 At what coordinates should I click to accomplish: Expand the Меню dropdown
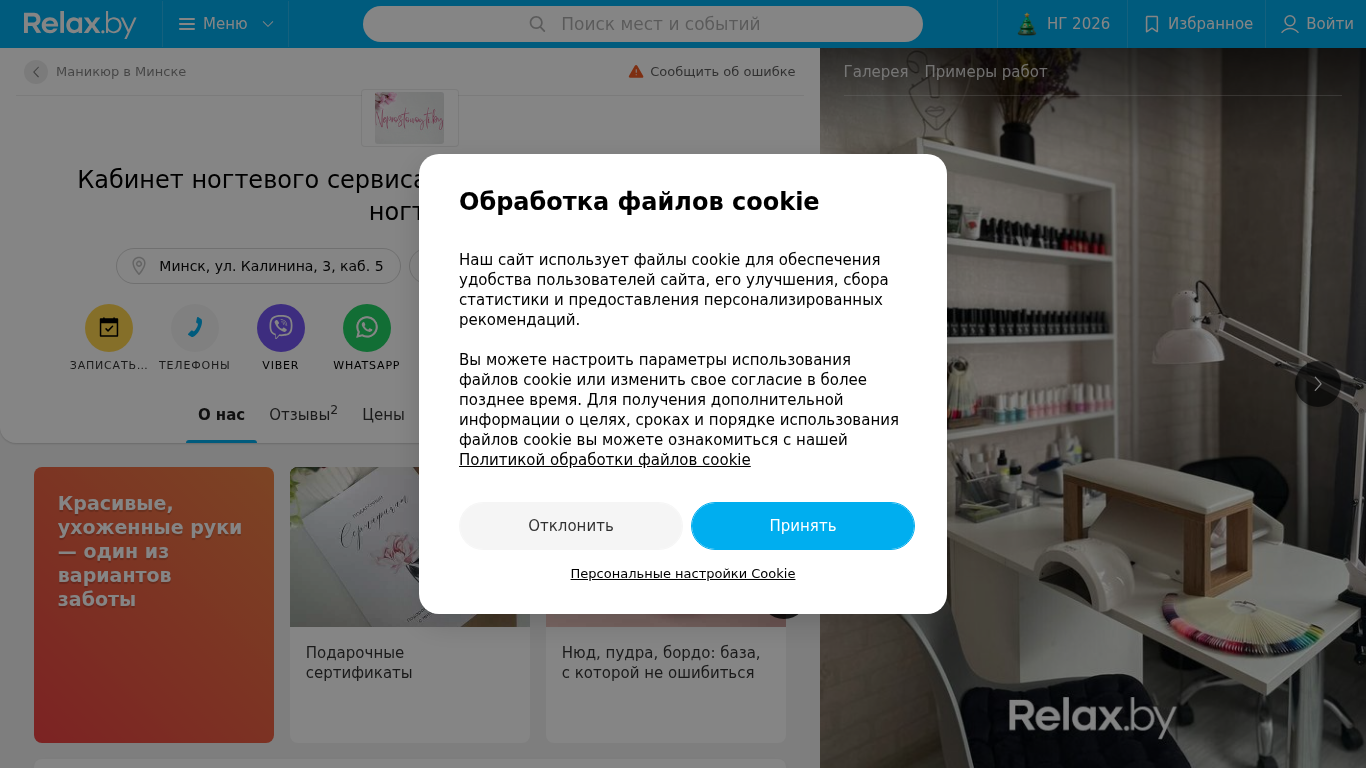pyautogui.click(x=226, y=24)
